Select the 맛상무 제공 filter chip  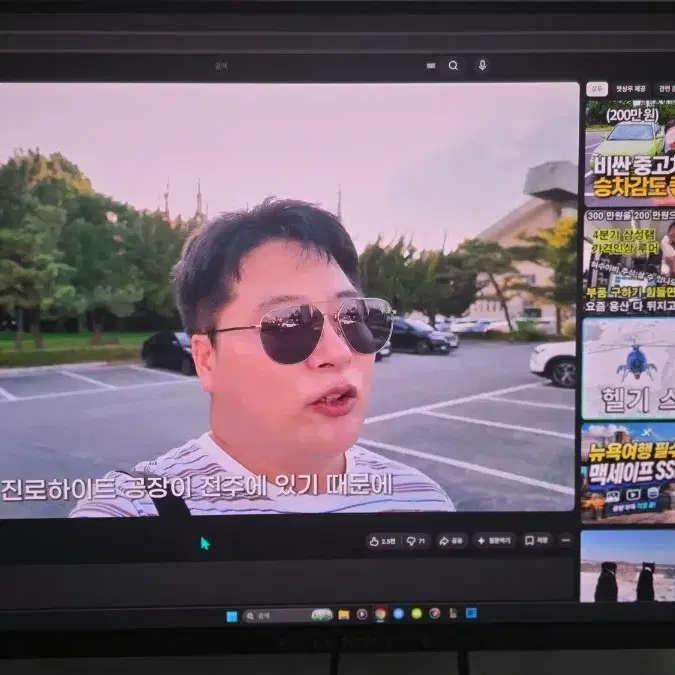click(631, 89)
